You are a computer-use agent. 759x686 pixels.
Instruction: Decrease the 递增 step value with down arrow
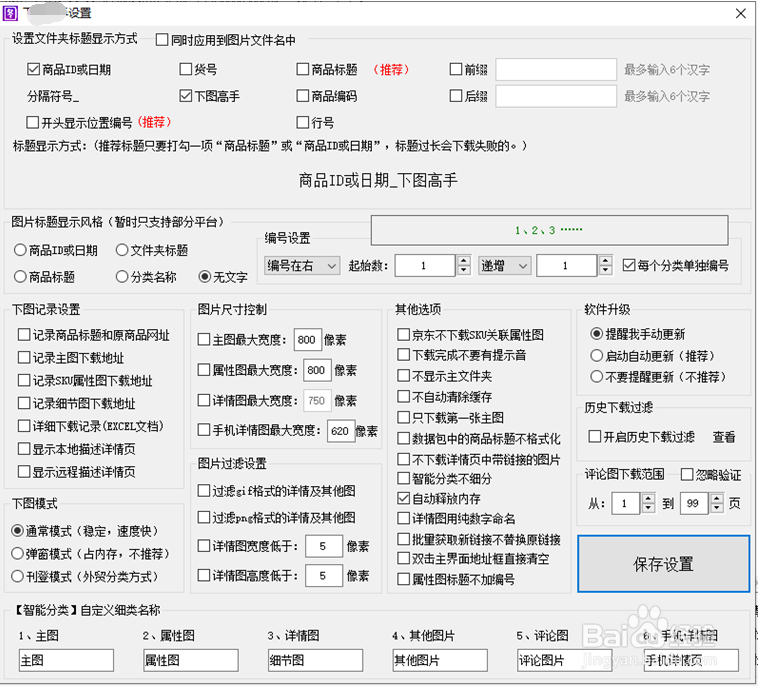[x=605, y=271]
